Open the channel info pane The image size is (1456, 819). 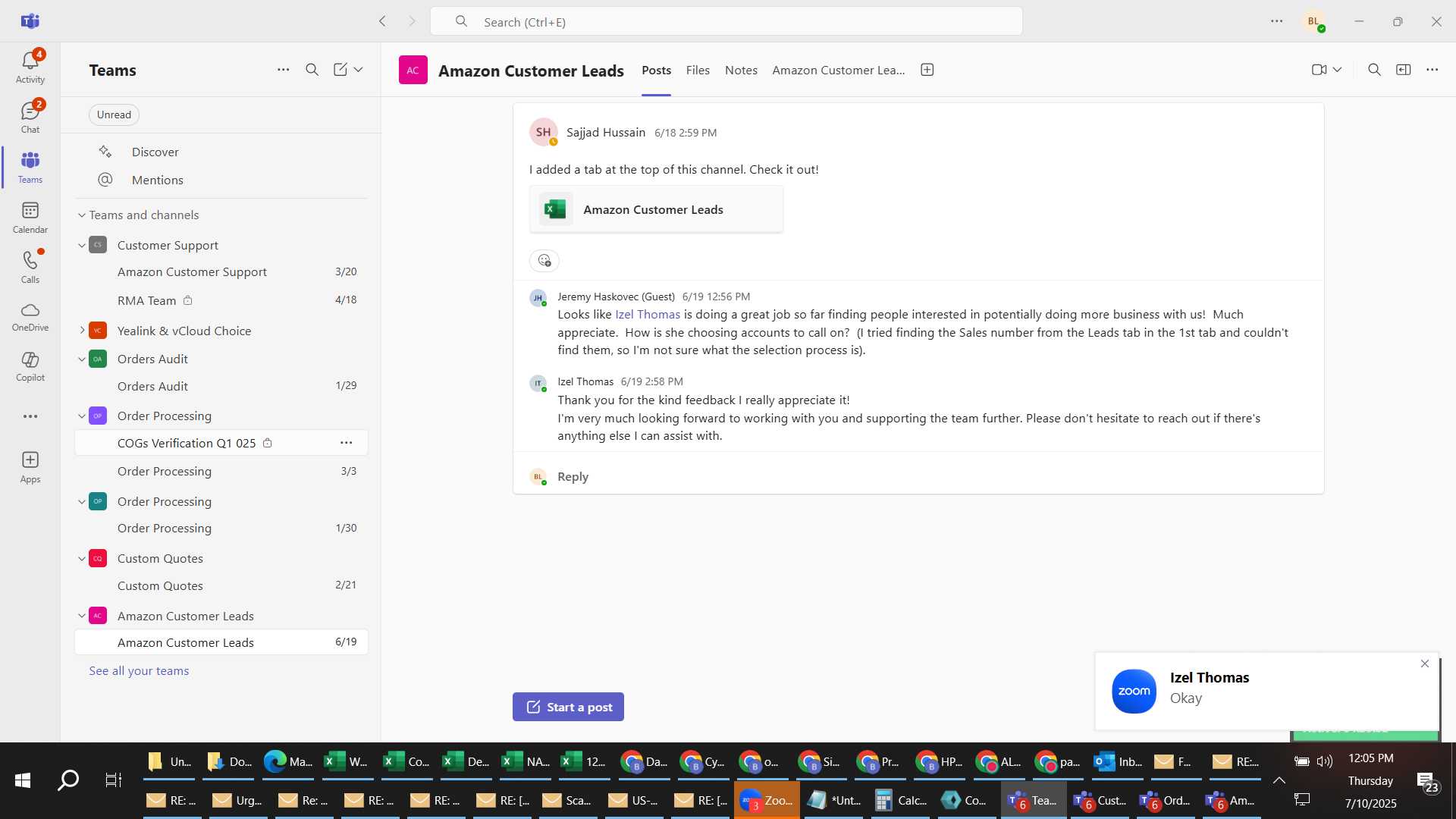[x=1404, y=70]
